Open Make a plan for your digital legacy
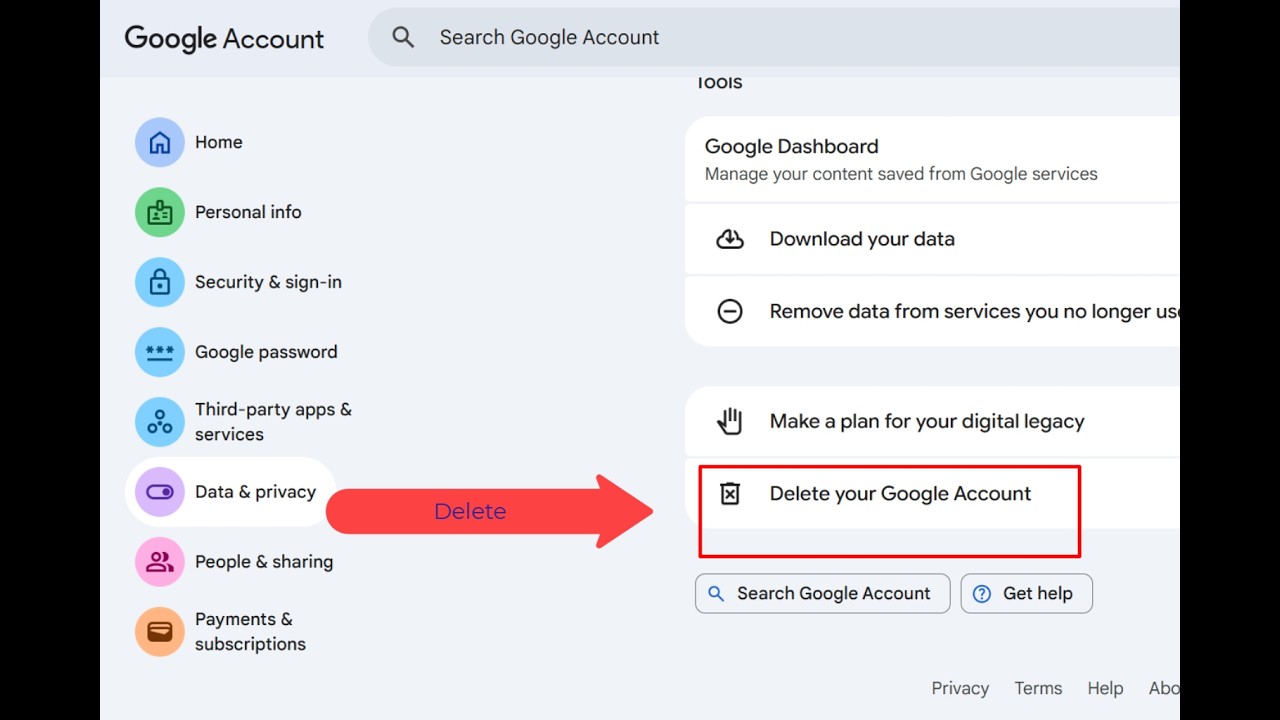This screenshot has height=720, width=1280. (926, 422)
